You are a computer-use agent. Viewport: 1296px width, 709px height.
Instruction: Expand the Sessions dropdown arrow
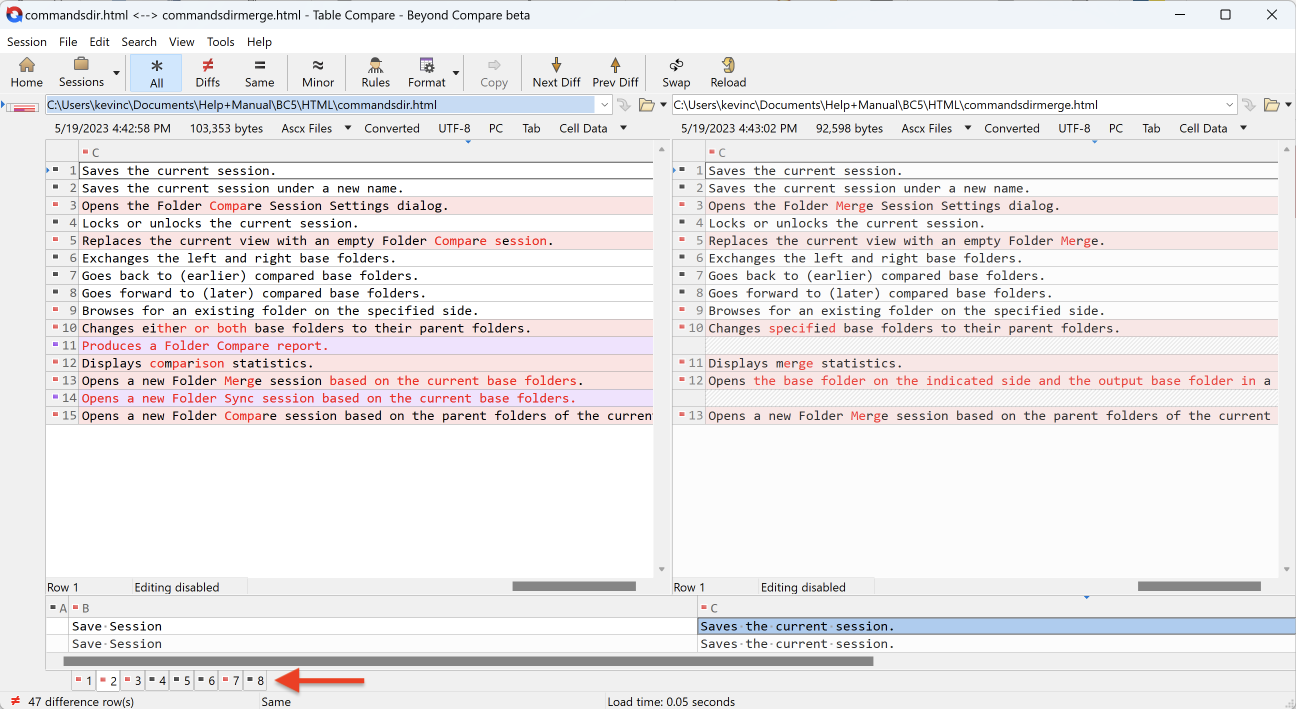pyautogui.click(x=116, y=73)
